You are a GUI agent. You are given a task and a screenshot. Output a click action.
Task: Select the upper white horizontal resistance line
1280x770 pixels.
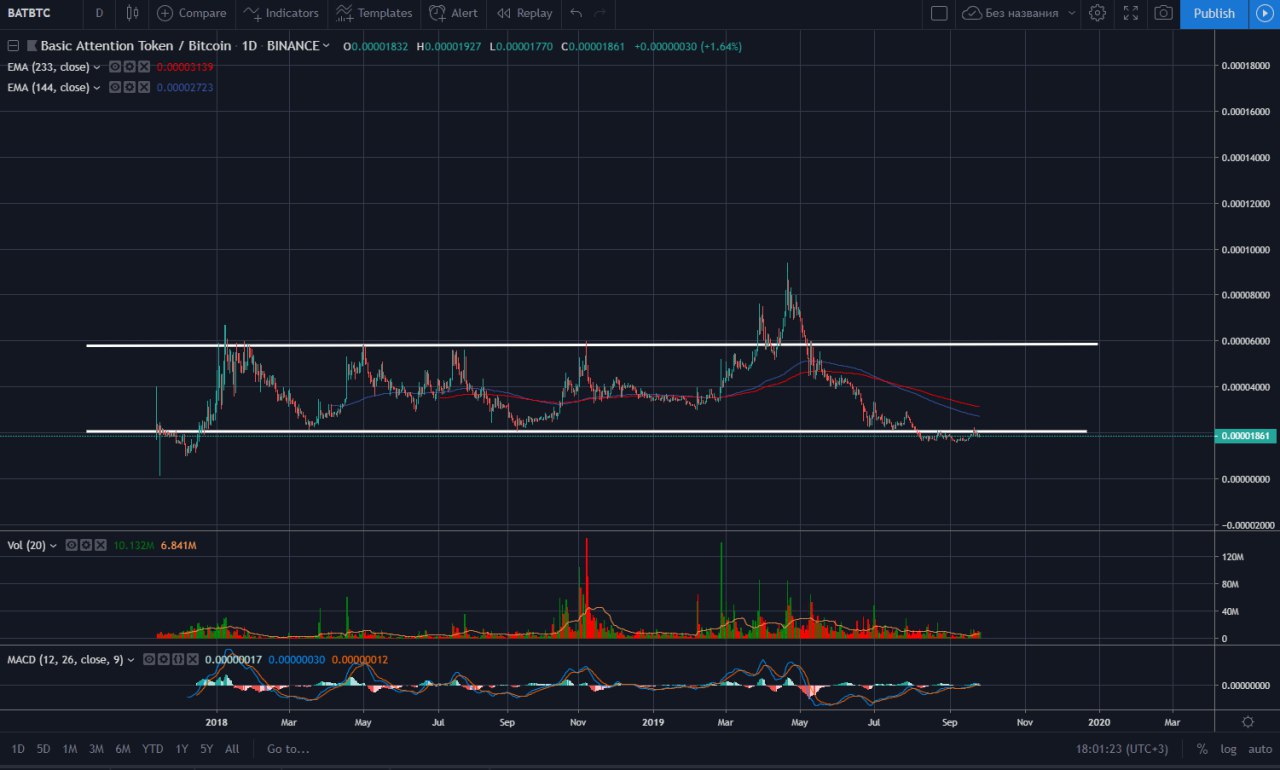point(592,345)
